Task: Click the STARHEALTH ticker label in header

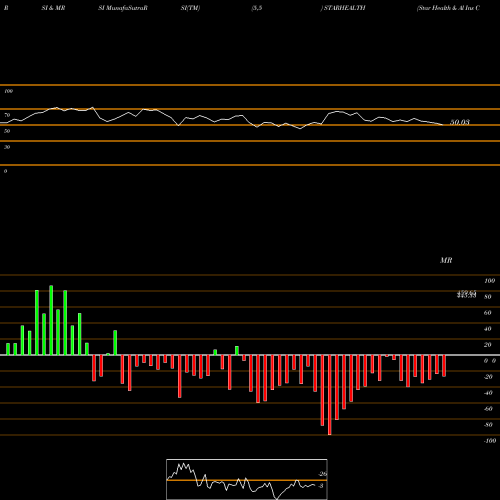Action: point(345,8)
